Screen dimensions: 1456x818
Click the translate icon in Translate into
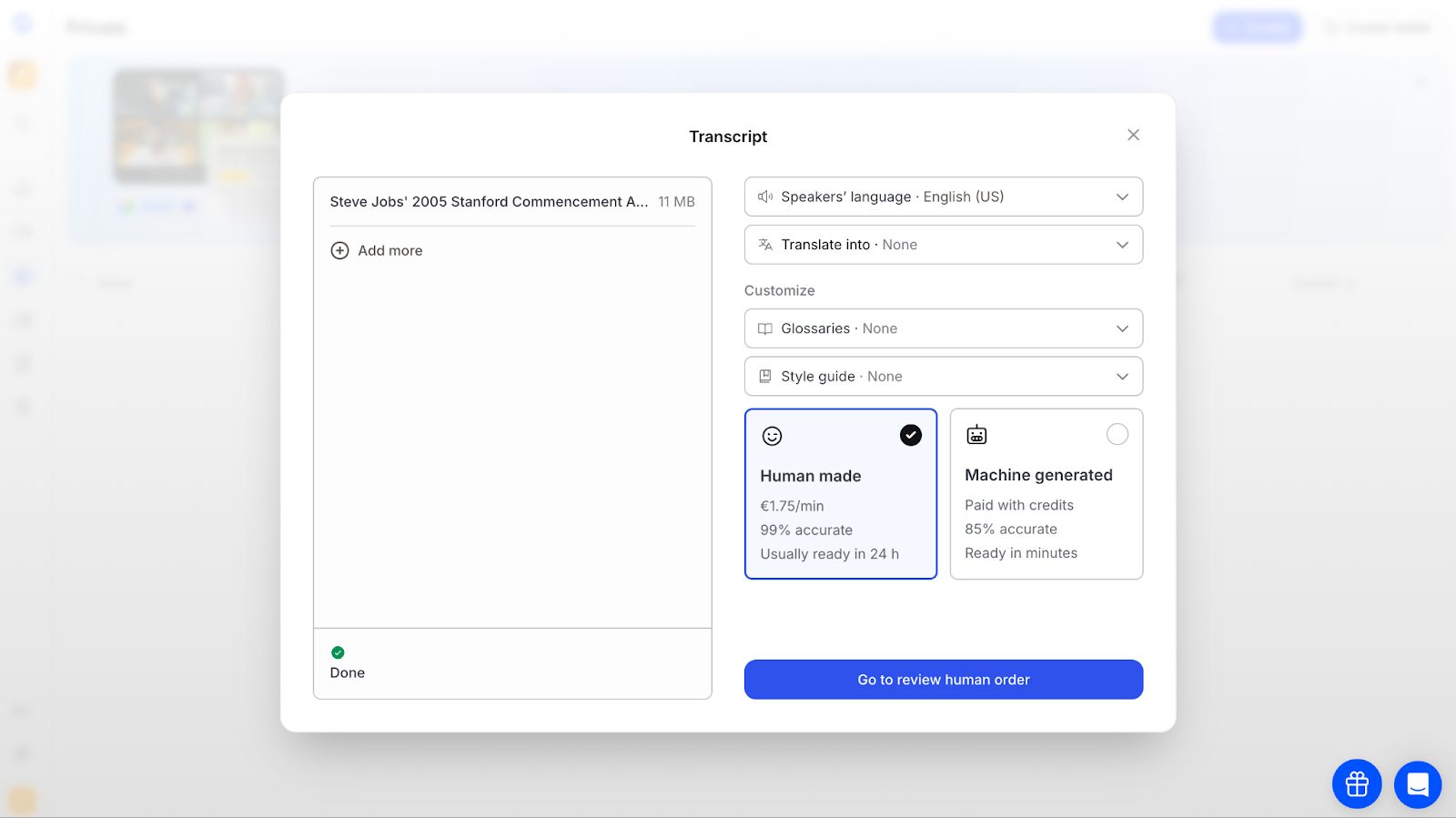click(765, 245)
